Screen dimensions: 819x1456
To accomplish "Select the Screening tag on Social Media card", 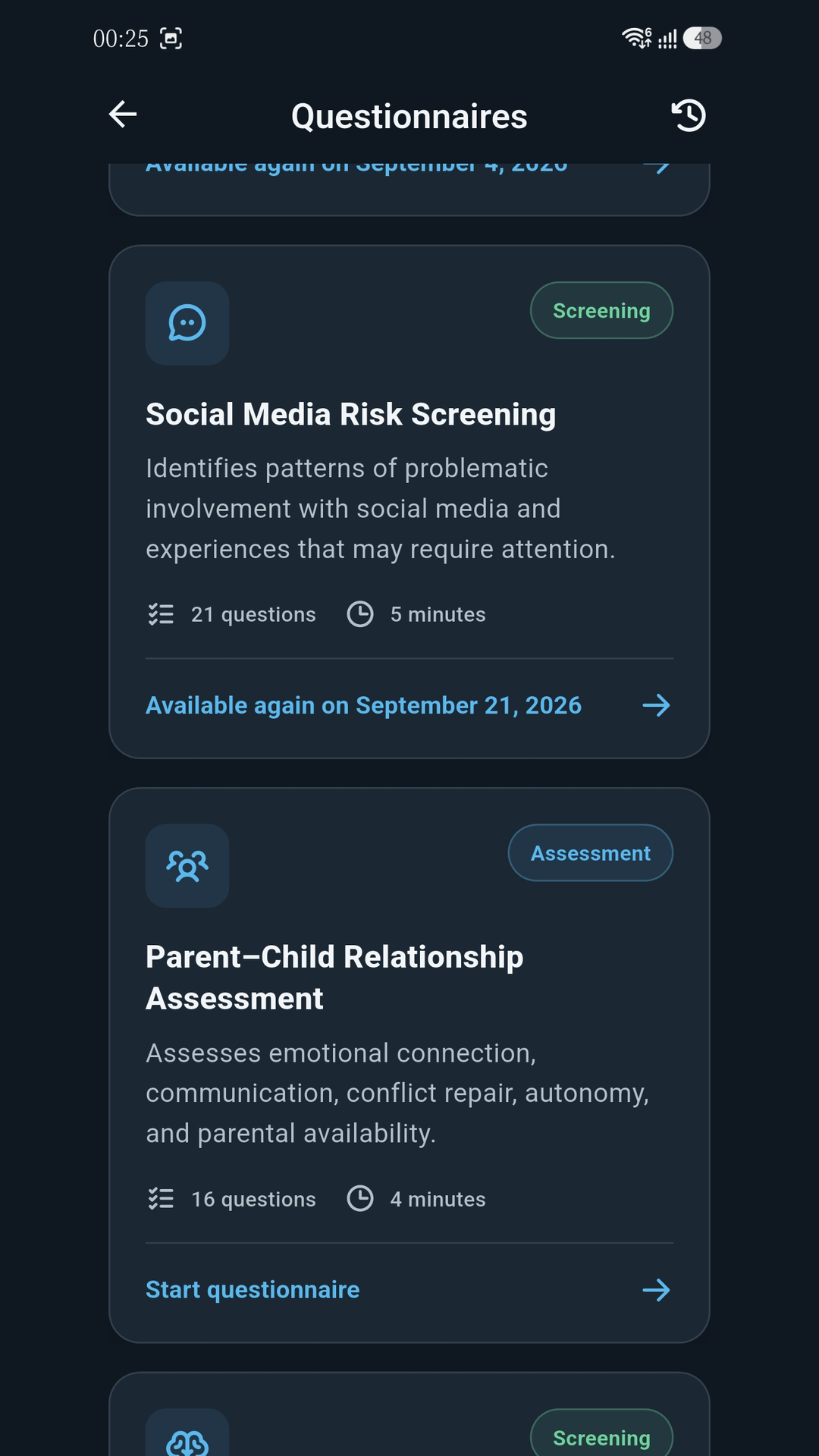I will click(601, 310).
